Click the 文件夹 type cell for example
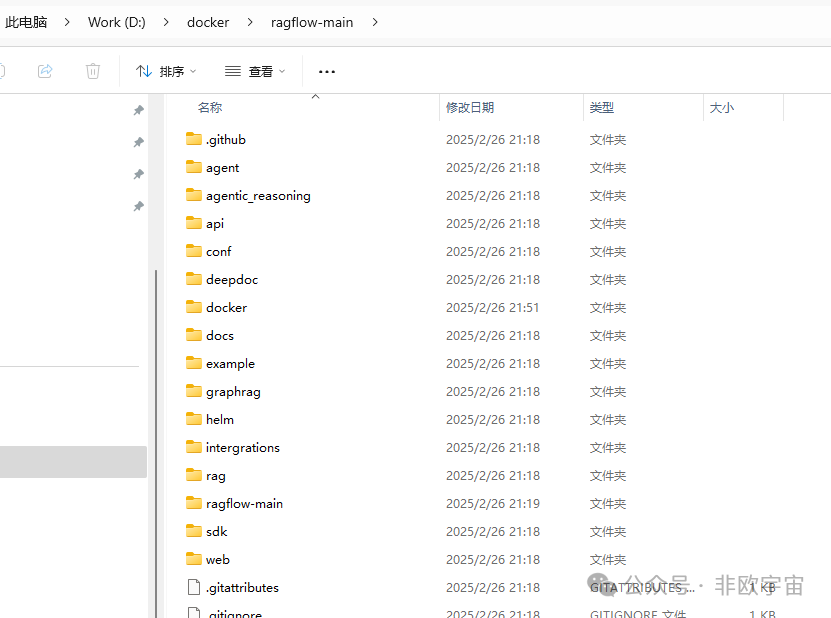831x618 pixels. click(x=608, y=364)
